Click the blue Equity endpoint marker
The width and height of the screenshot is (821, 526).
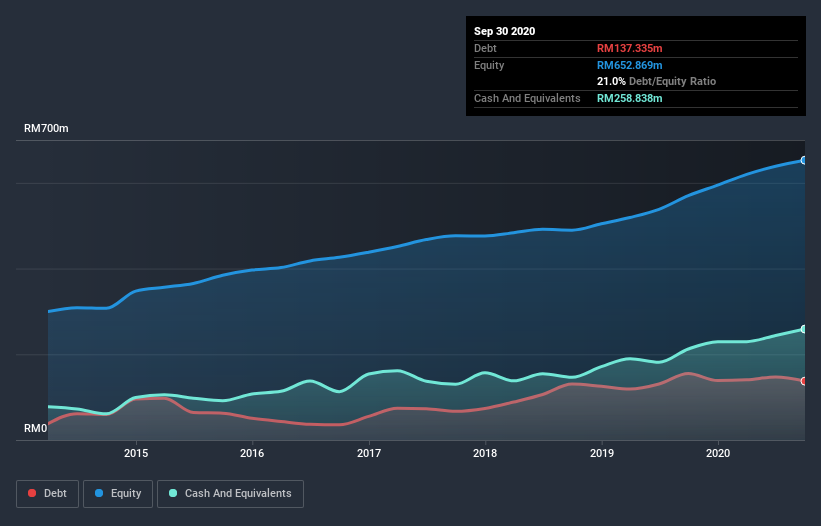804,160
